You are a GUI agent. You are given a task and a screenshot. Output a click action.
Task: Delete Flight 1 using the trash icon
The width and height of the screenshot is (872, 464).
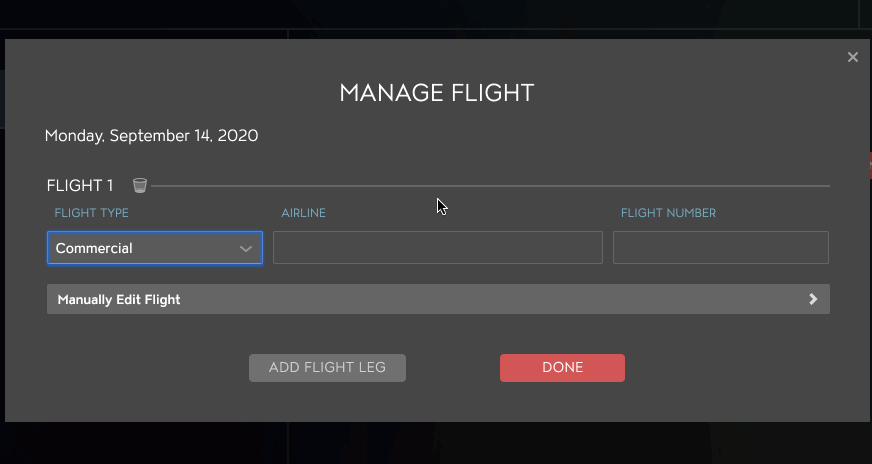[140, 185]
